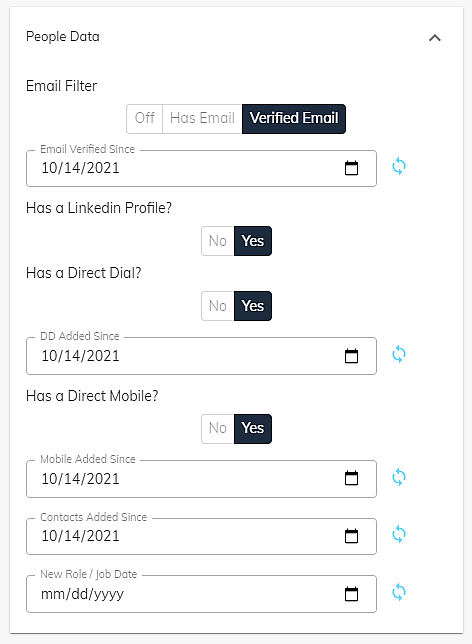Image resolution: width=472 pixels, height=644 pixels.
Task: Click the New Role / Job Date input field
Action: click(x=201, y=594)
